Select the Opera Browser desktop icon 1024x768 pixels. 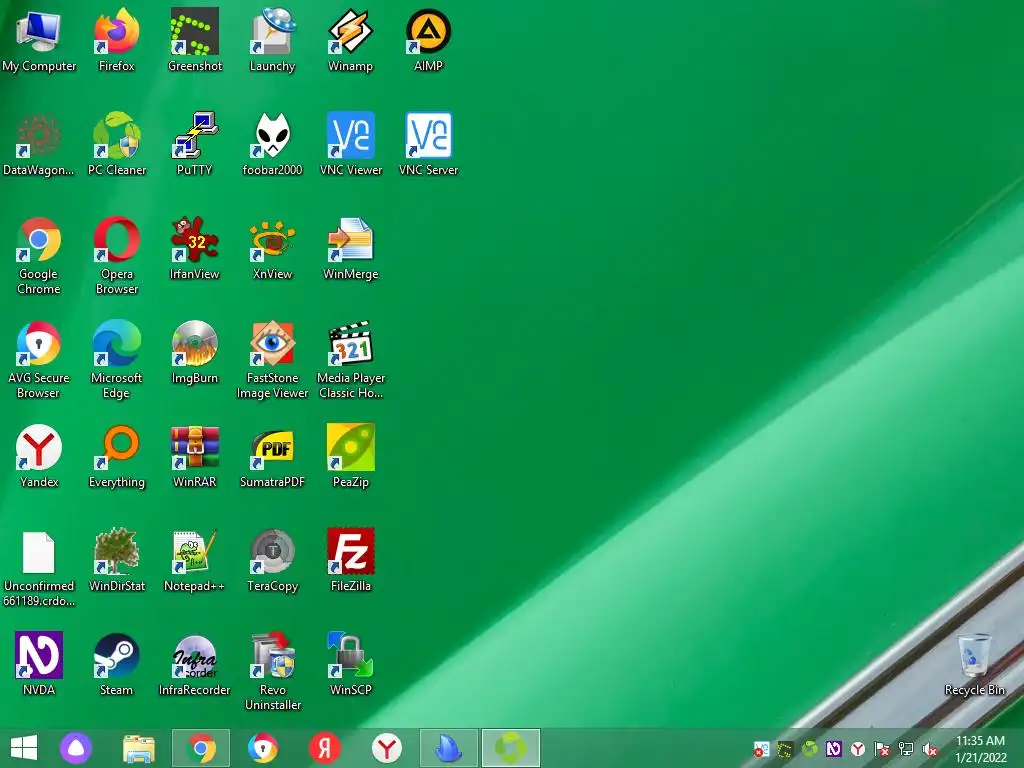coord(116,256)
